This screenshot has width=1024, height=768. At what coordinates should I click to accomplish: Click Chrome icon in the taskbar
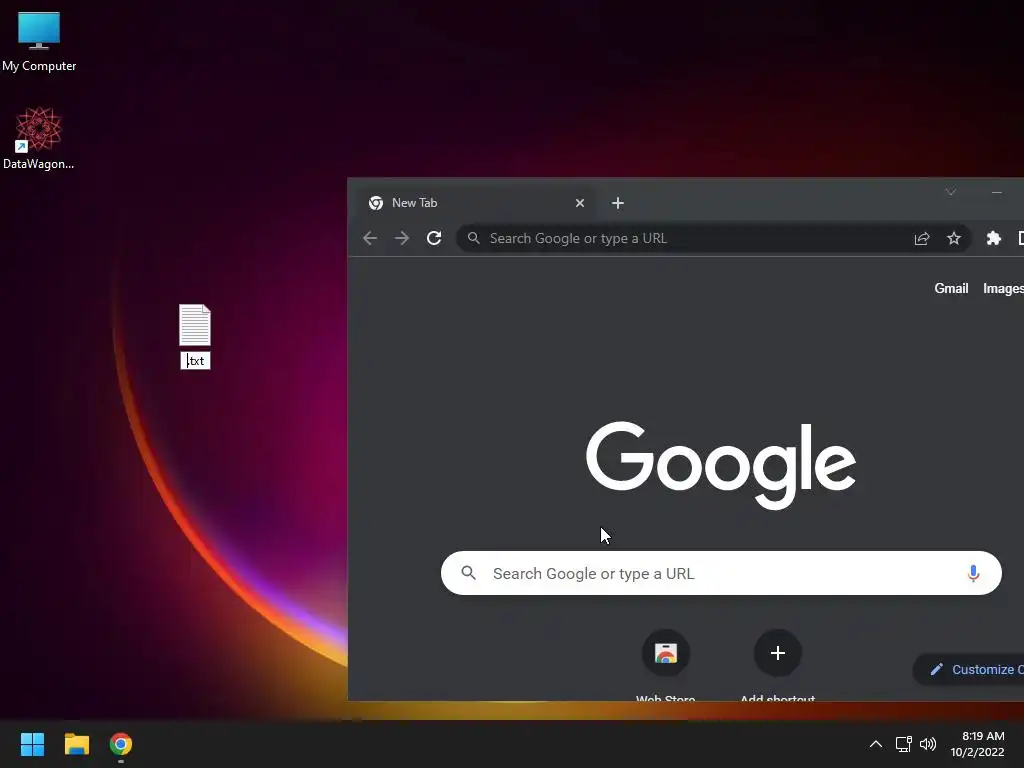[121, 744]
